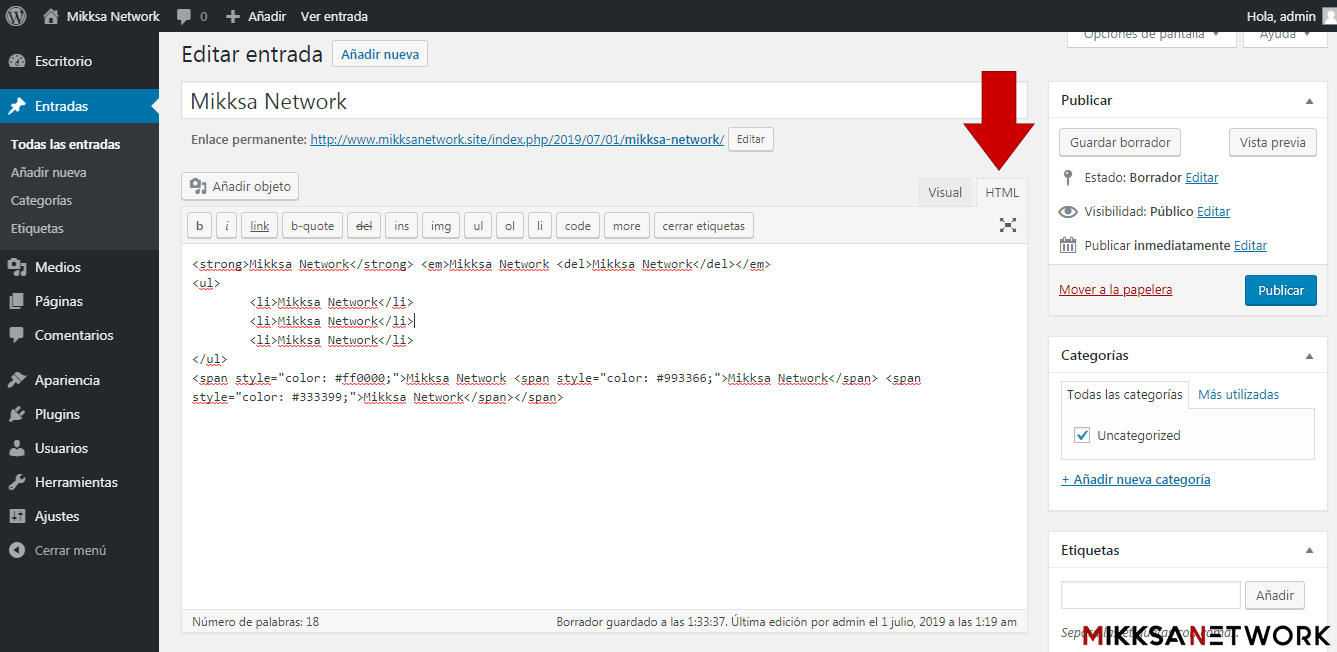Insert bold tag with b button
1337x652 pixels.
(199, 226)
